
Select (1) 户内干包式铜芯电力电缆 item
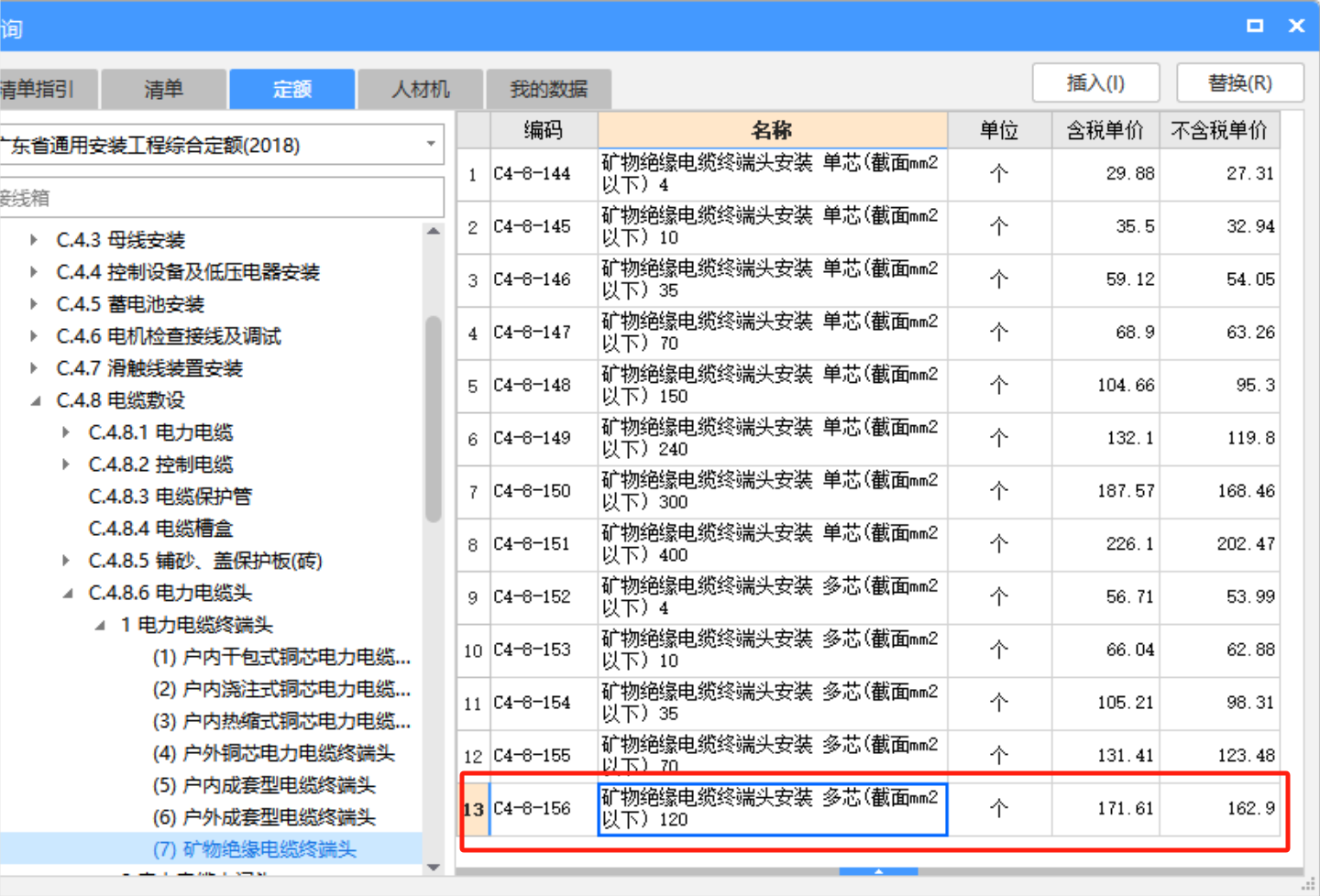click(x=281, y=657)
